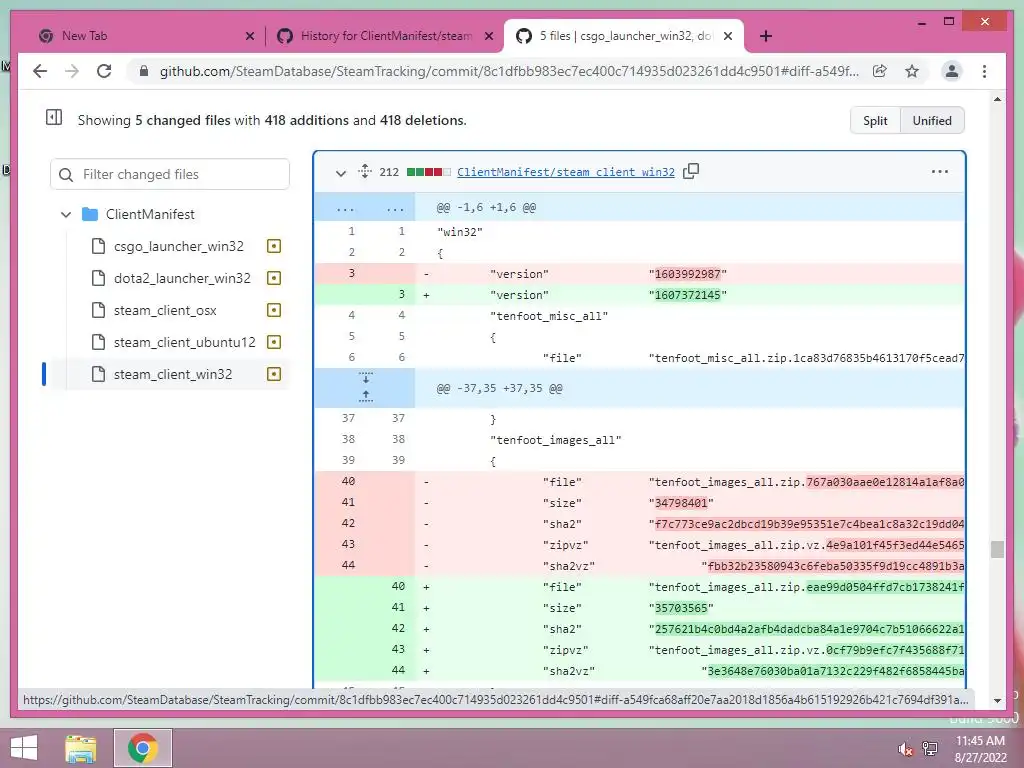The width and height of the screenshot is (1024, 768).
Task: Click the ClientManifest folder icon
Action: point(89,214)
